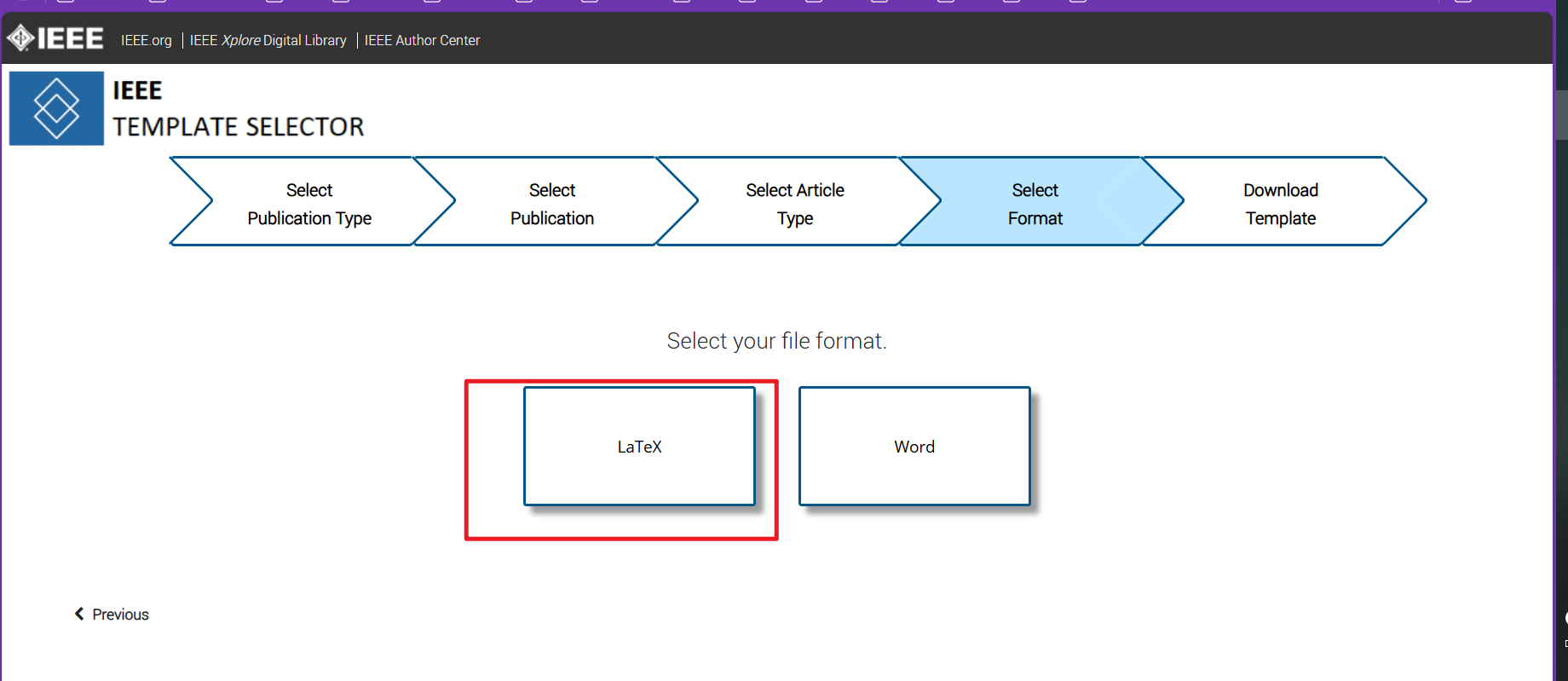Click the Previous left-arrow chevron icon
The height and width of the screenshot is (681, 1568).
pos(79,614)
